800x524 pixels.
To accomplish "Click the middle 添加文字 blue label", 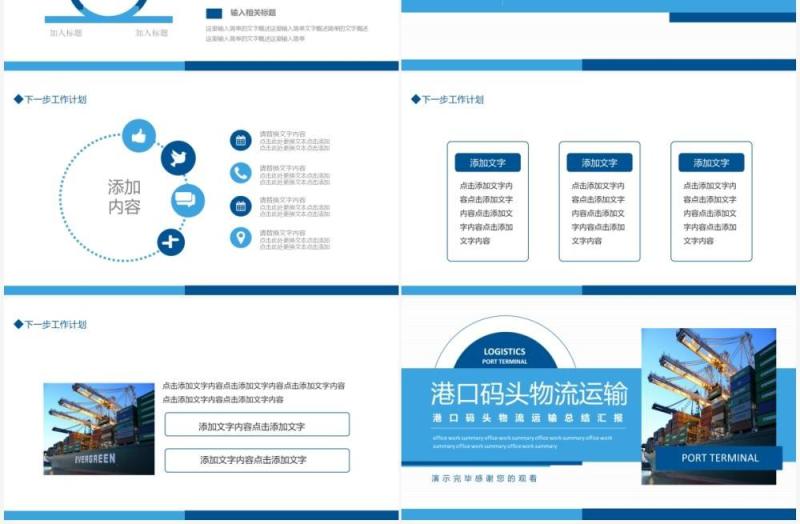I will tap(599, 163).
